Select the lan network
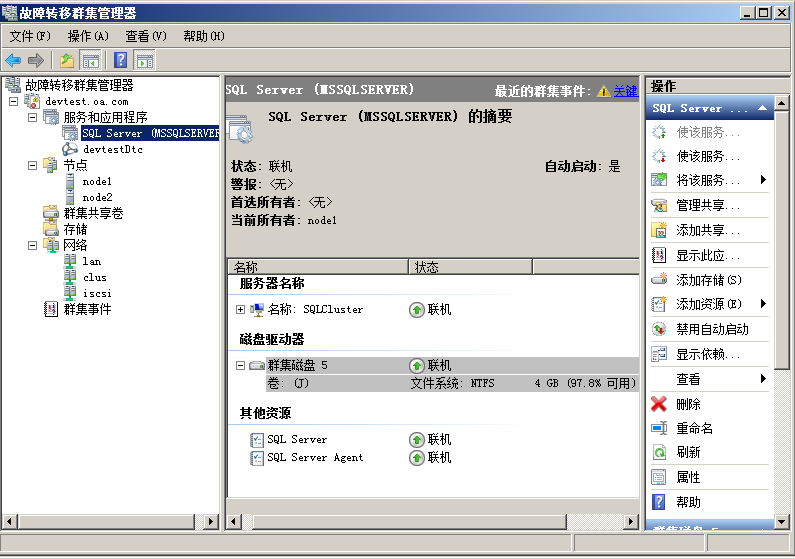Viewport: 795px width, 559px height. [92, 262]
